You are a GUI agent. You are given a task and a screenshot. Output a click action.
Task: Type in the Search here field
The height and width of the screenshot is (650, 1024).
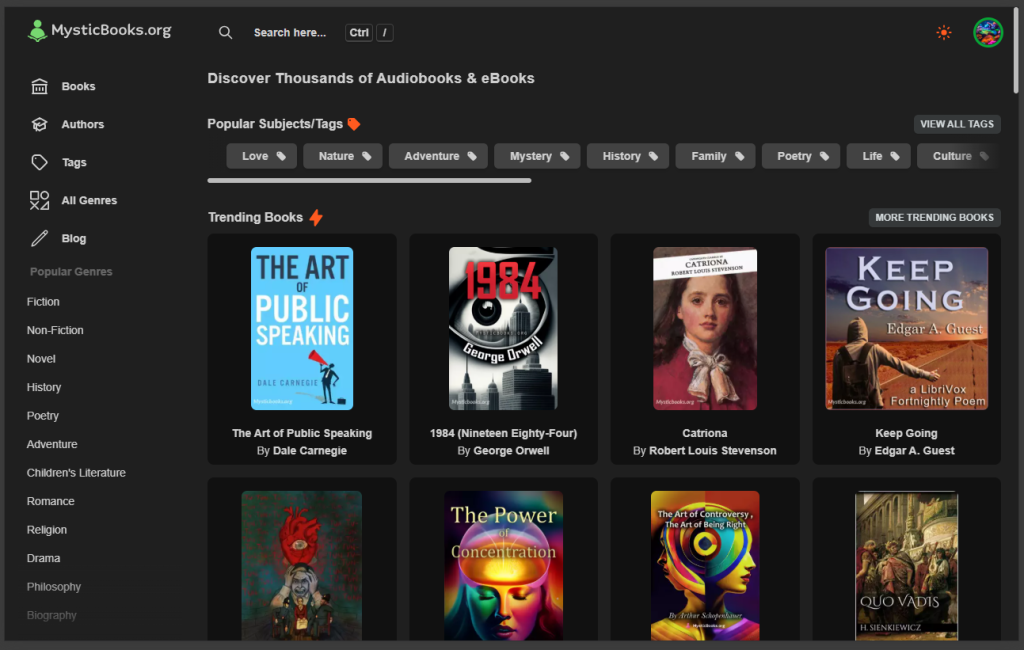[290, 33]
